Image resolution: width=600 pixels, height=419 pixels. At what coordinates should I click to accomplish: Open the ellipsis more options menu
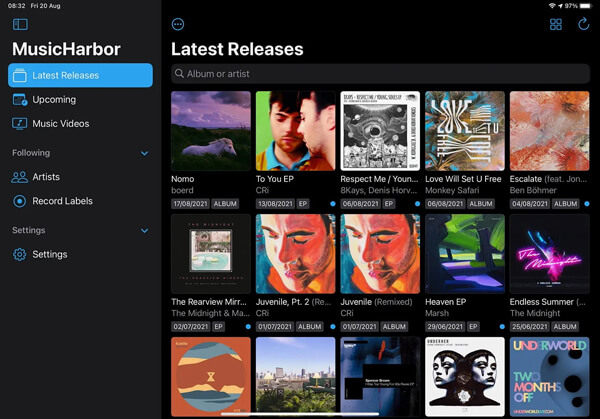[x=178, y=24]
